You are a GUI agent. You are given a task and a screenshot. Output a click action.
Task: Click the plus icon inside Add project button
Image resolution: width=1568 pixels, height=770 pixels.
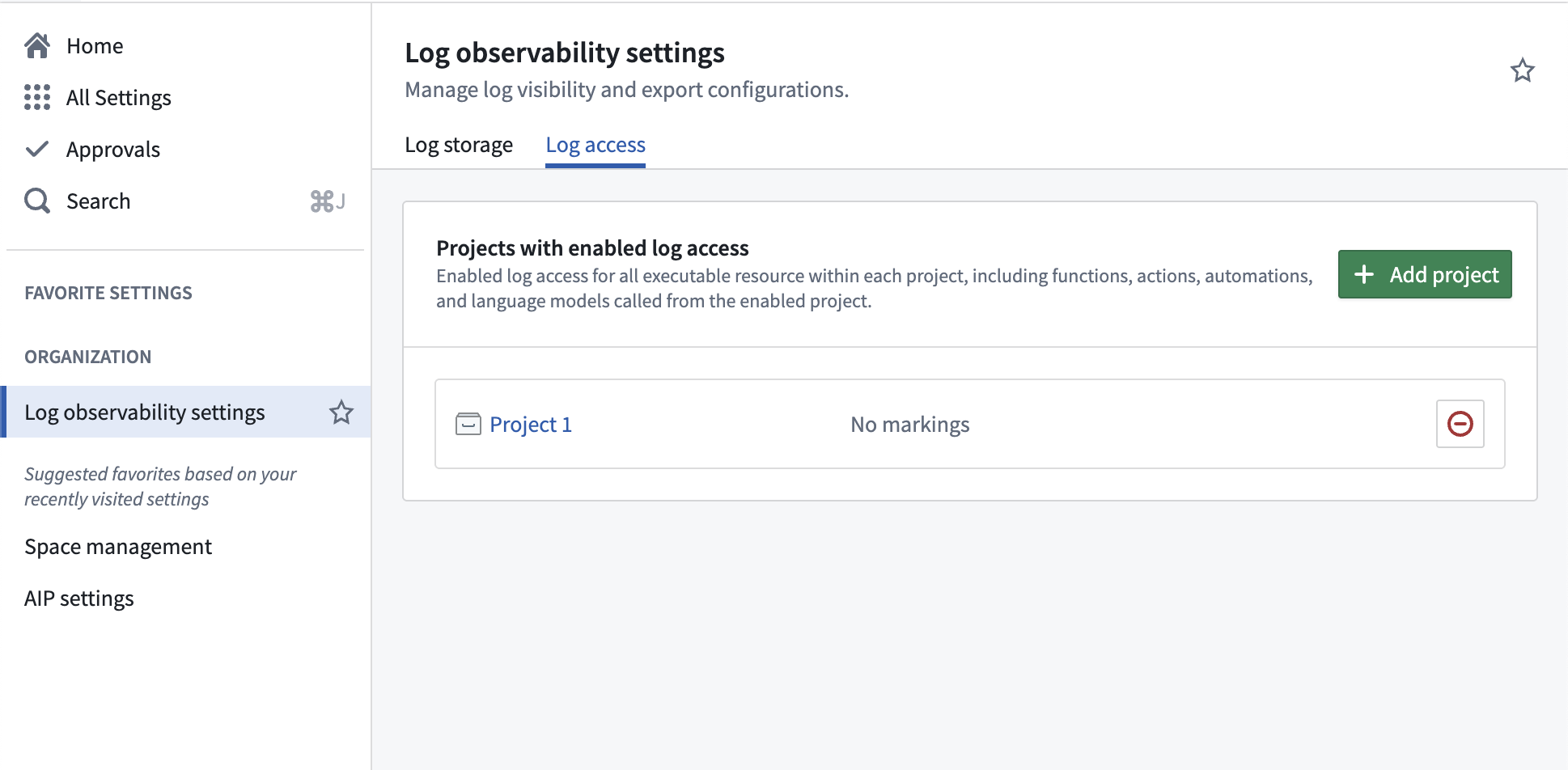tap(1365, 274)
